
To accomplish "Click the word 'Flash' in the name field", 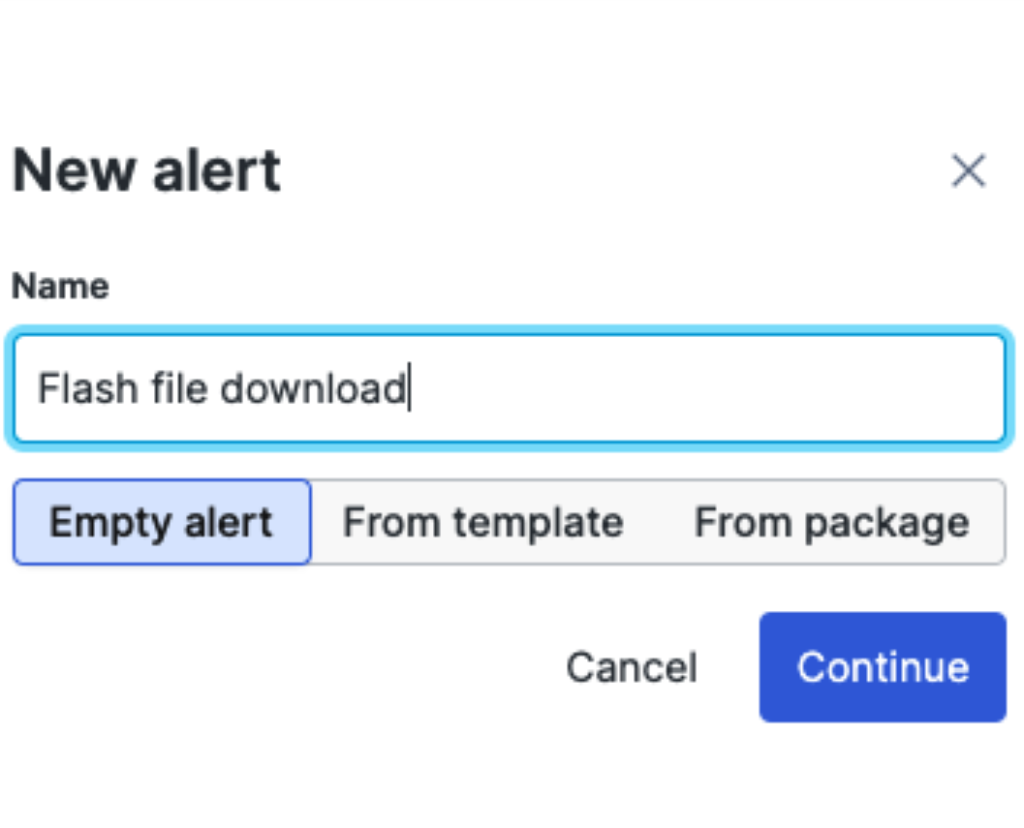I will pos(88,389).
